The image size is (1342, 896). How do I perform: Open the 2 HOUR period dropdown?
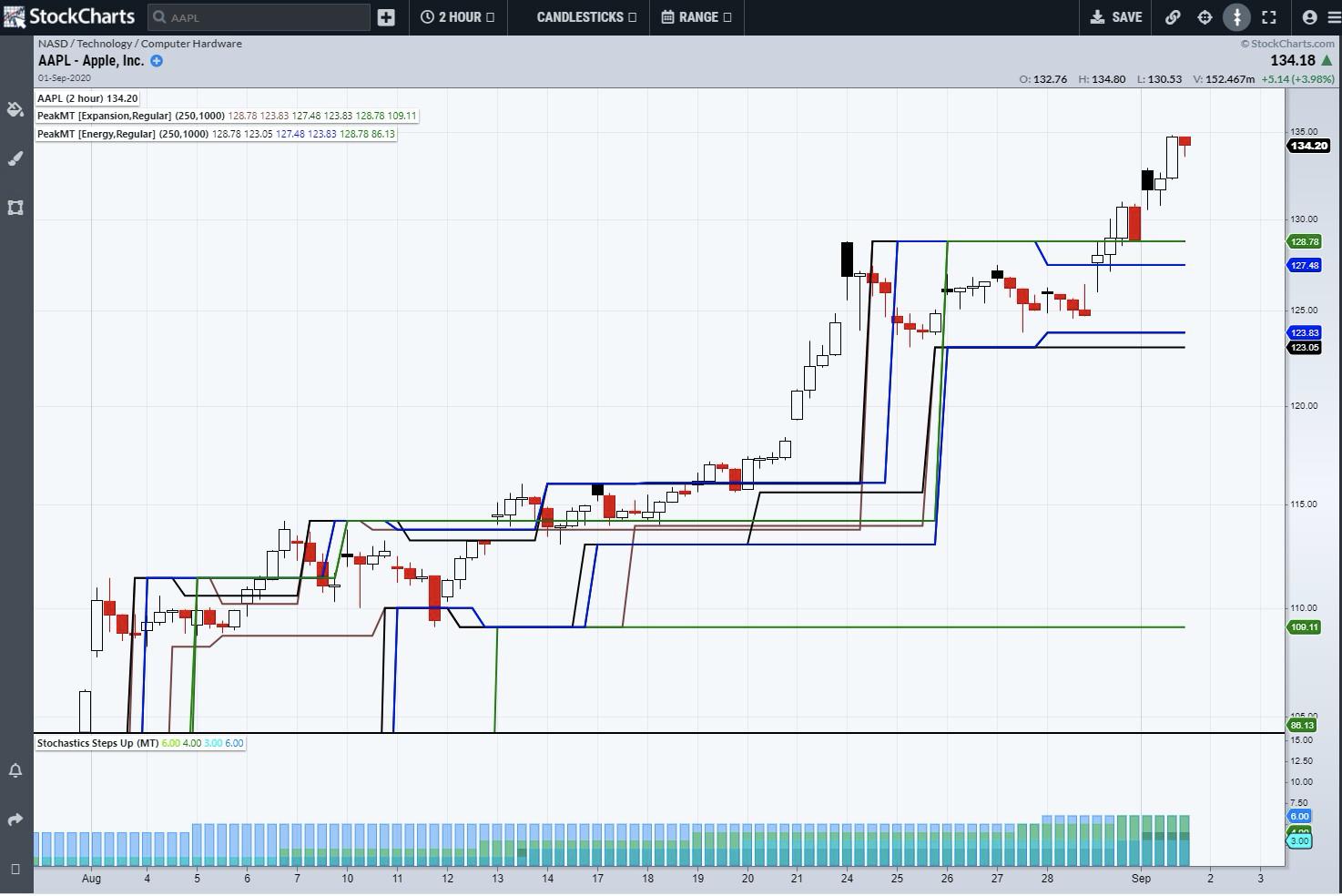click(x=457, y=17)
